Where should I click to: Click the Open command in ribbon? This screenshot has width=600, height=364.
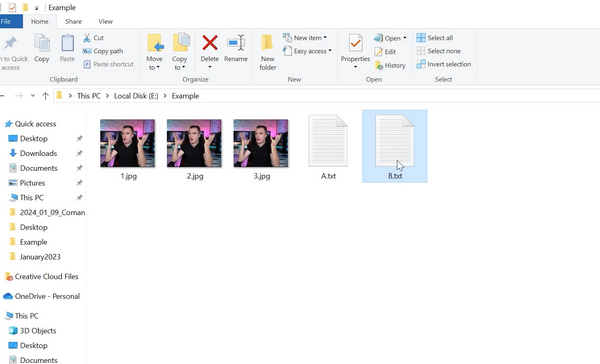(387, 38)
